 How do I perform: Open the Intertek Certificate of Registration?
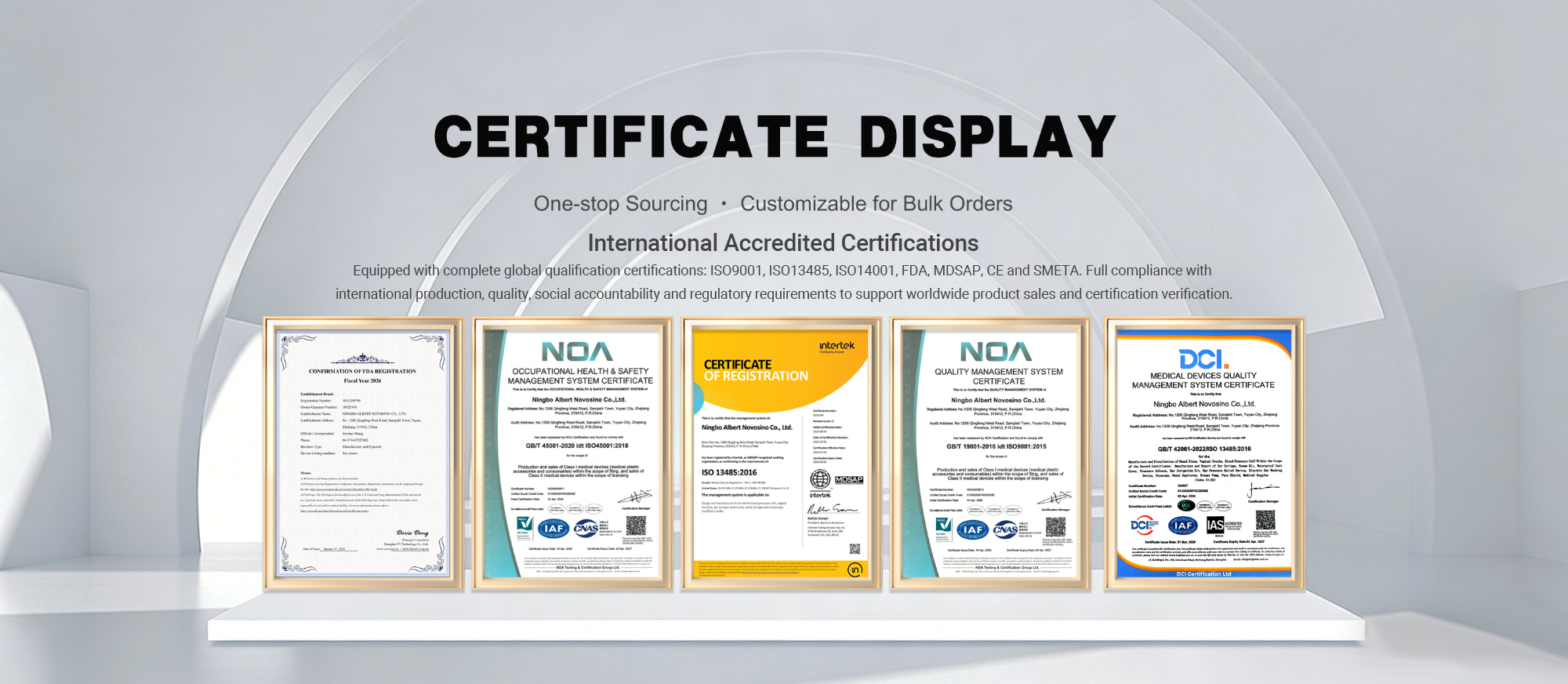click(x=781, y=454)
